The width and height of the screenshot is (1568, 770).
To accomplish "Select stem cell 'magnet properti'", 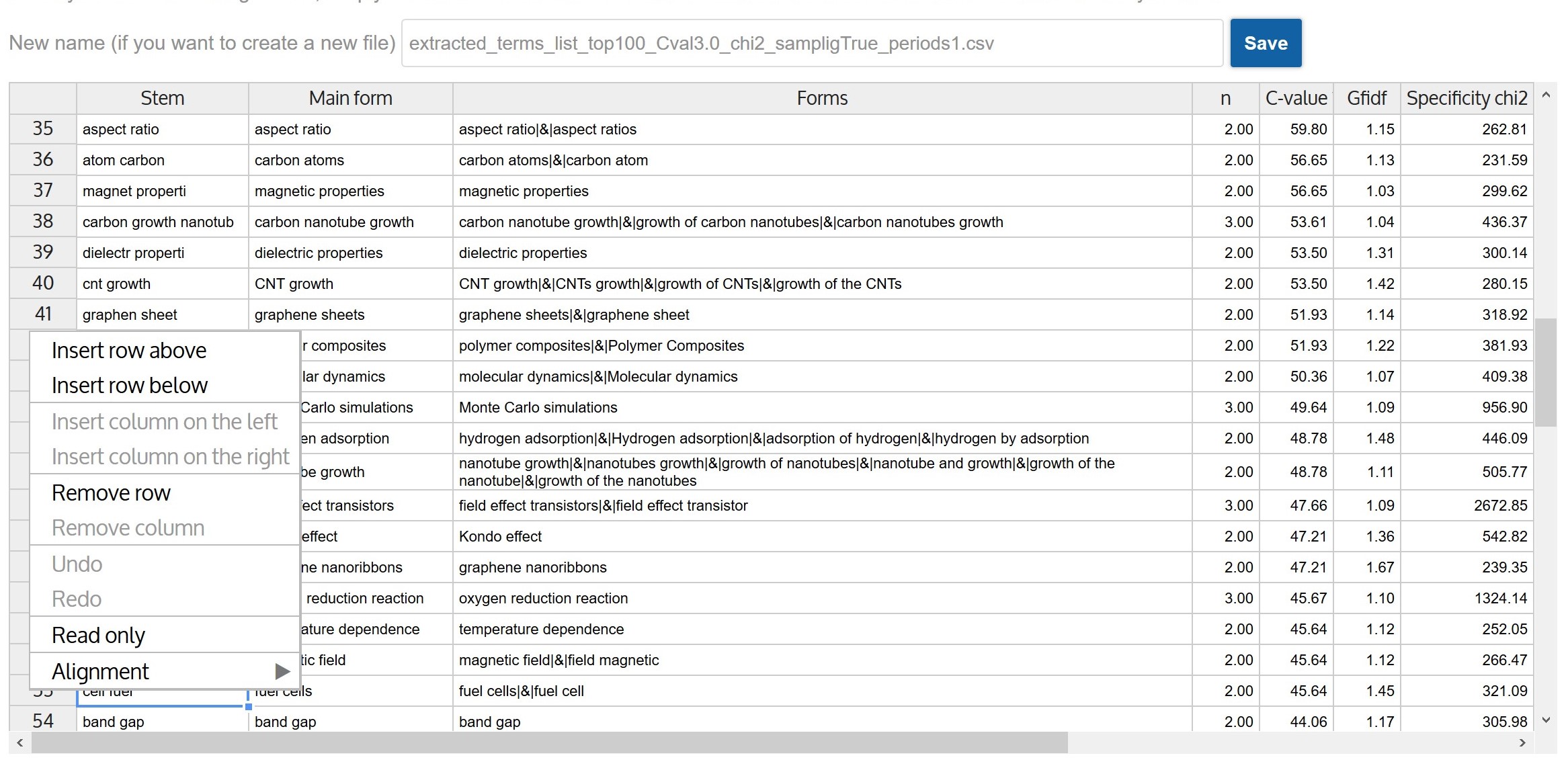I will [x=163, y=191].
